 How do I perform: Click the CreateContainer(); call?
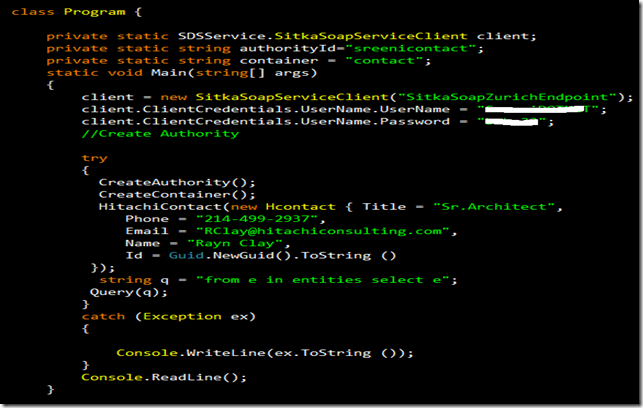[x=177, y=195]
